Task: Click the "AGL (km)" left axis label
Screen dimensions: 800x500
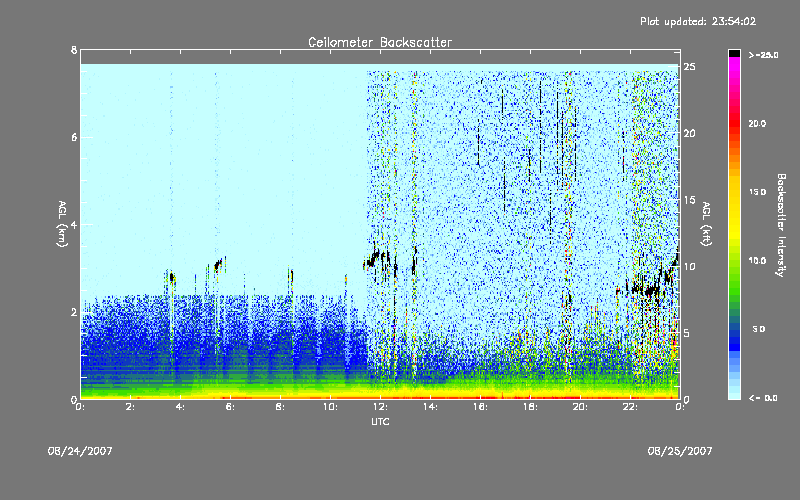Action: pyautogui.click(x=62, y=224)
